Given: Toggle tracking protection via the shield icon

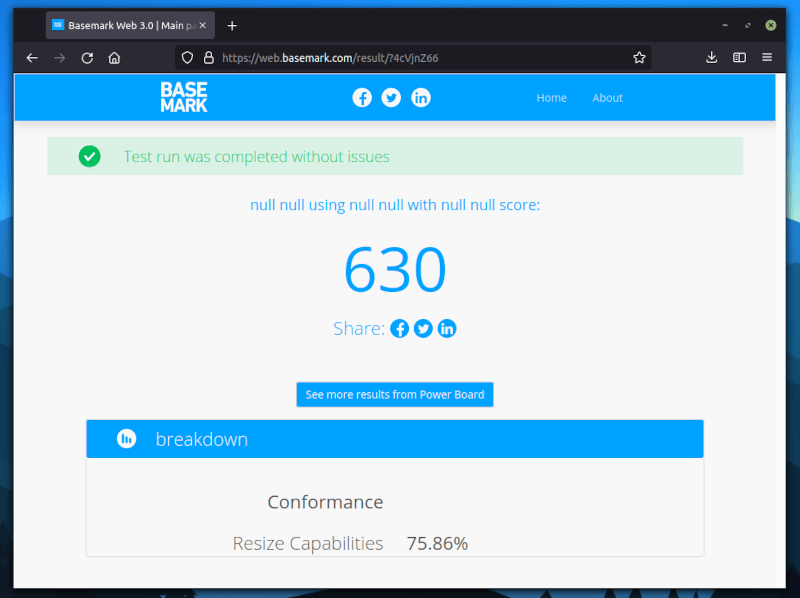Looking at the screenshot, I should point(187,57).
